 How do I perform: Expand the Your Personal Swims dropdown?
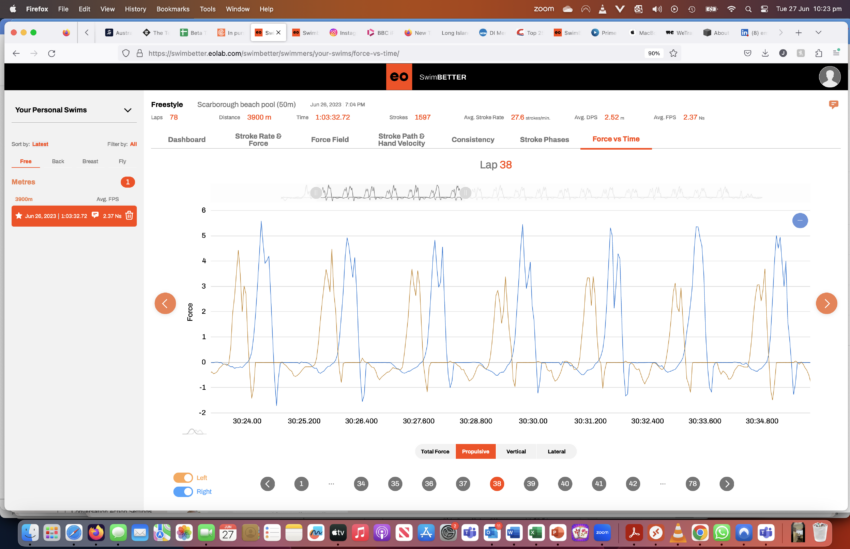point(128,111)
